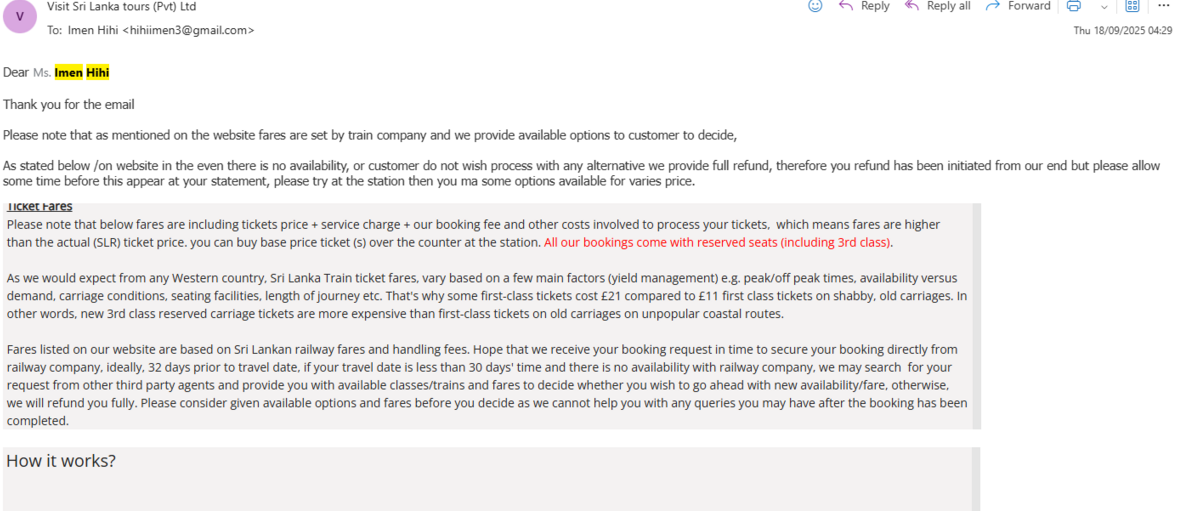This screenshot has height=511, width=1186.
Task: Open the more actions ellipsis menu
Action: pos(1163,6)
